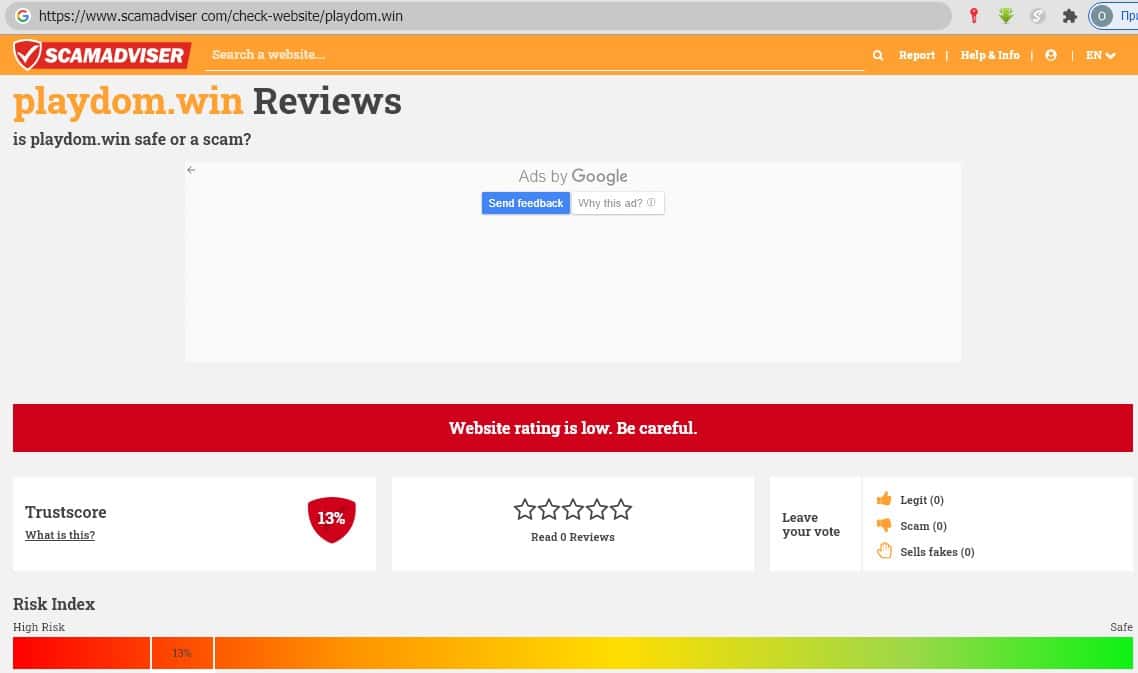Click the thumbs-down Scam icon
The height and width of the screenshot is (673, 1138).
click(x=883, y=525)
